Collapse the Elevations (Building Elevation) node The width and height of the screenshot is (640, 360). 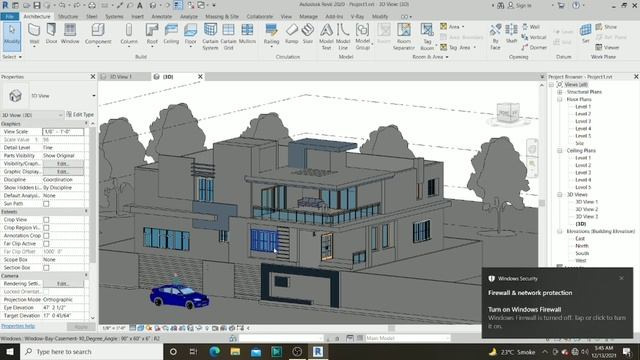click(560, 231)
